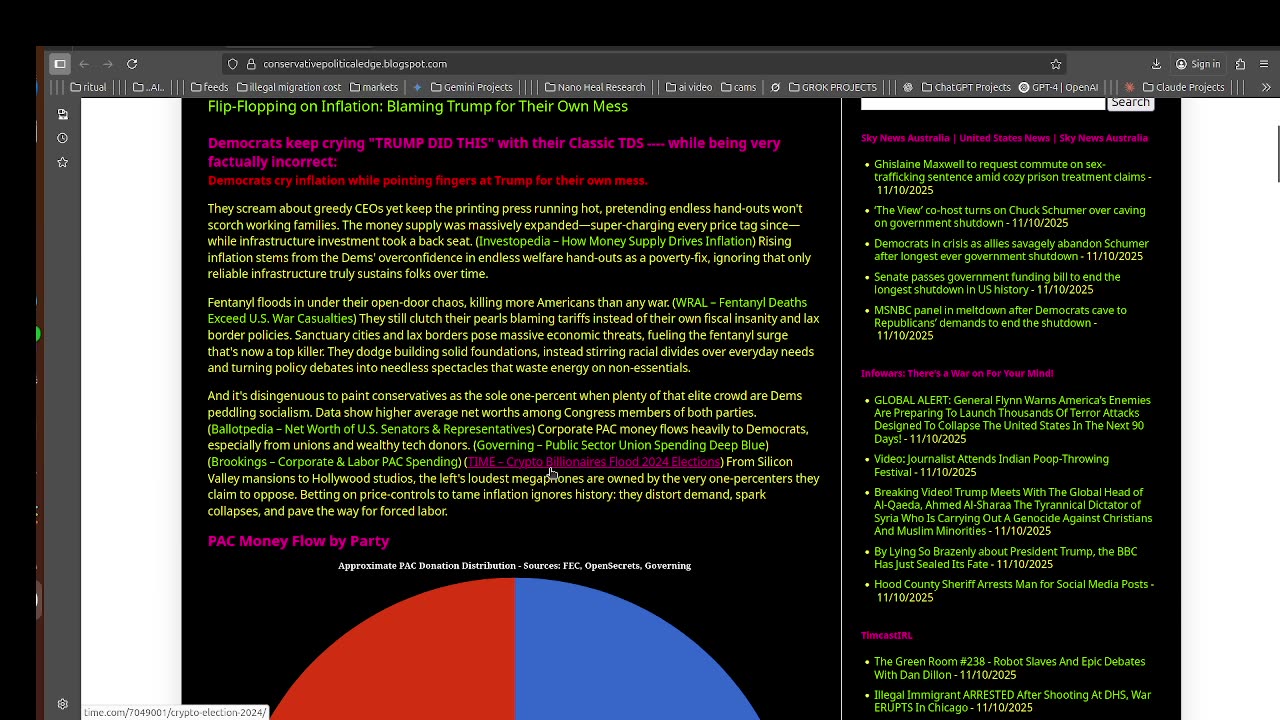The width and height of the screenshot is (1280, 720).
Task: Open the Claude starburst bookmark icon
Action: (1130, 87)
